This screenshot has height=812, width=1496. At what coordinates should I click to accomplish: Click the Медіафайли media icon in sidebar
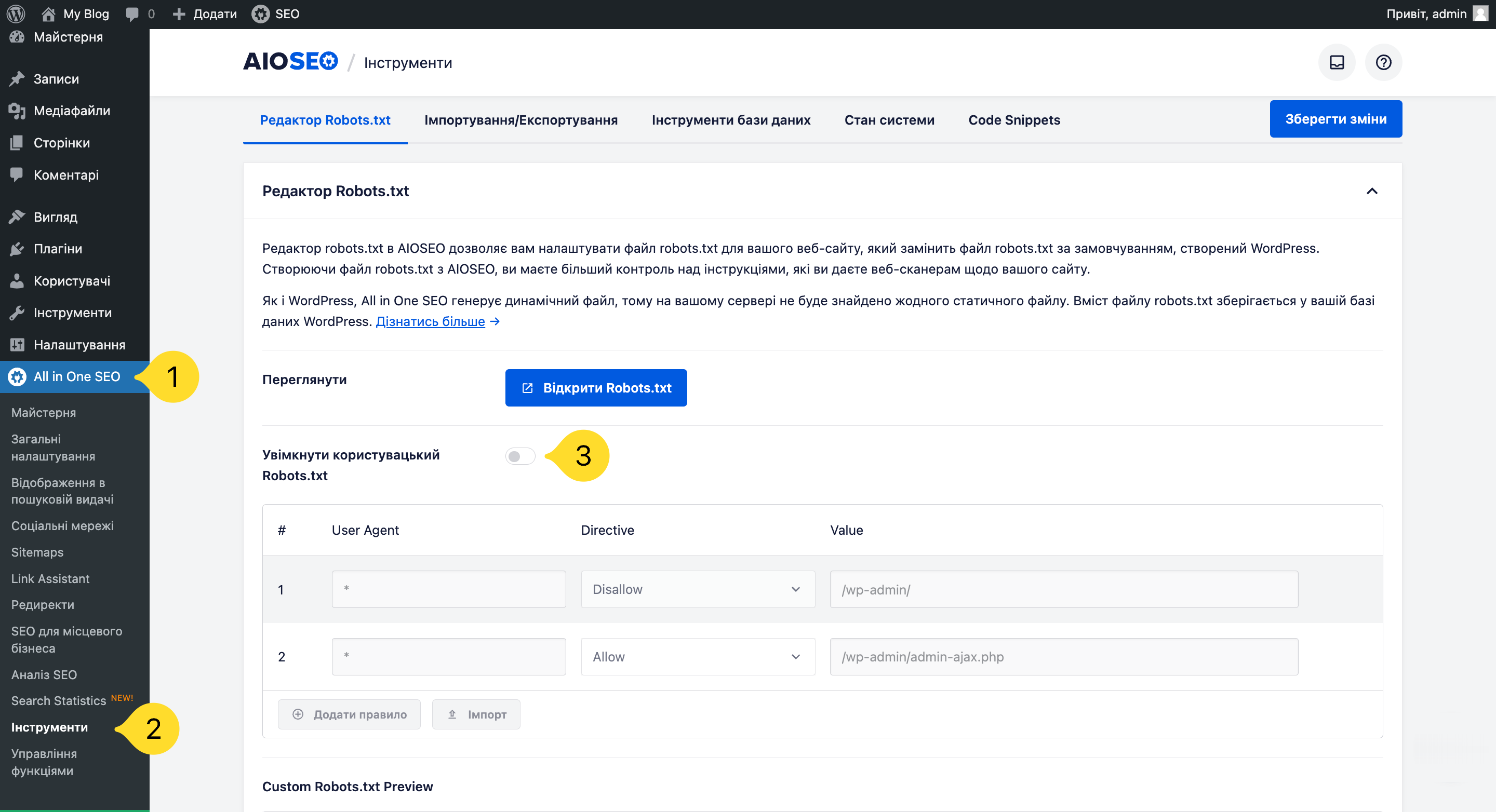(17, 110)
